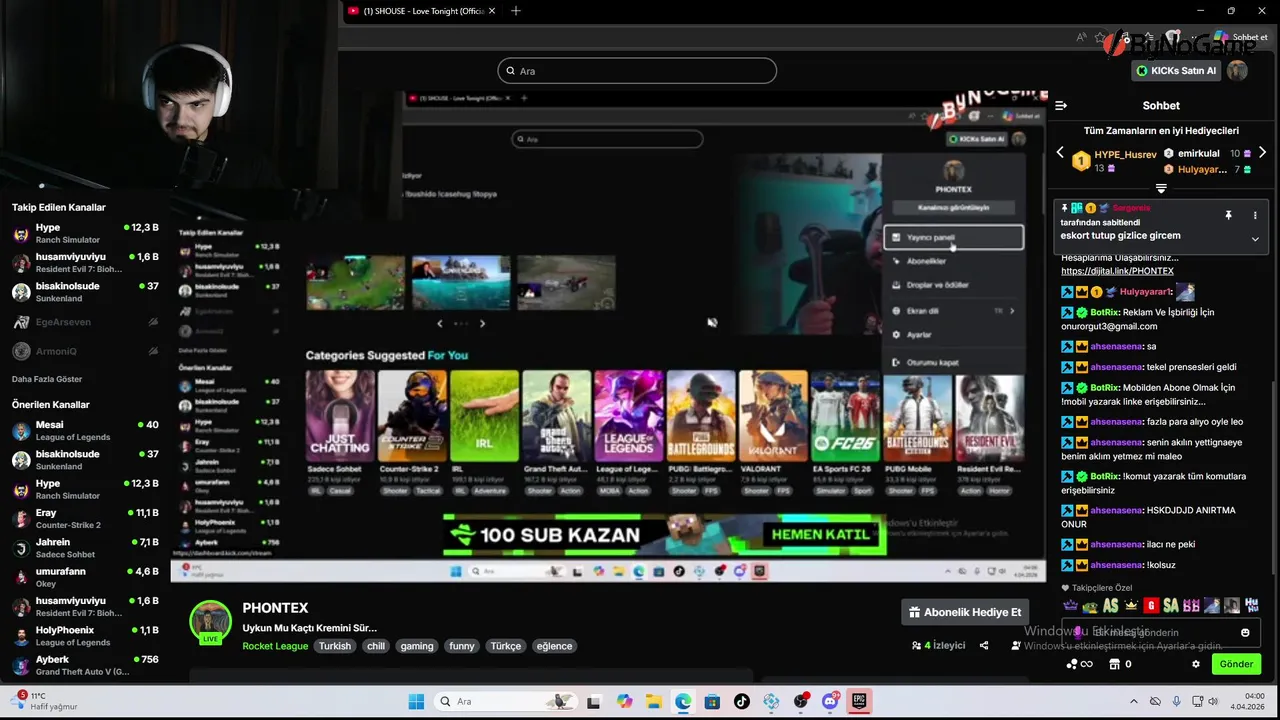The image size is (1280, 720).
Task: Click the Windows taskbar Ara search box
Action: point(506,701)
